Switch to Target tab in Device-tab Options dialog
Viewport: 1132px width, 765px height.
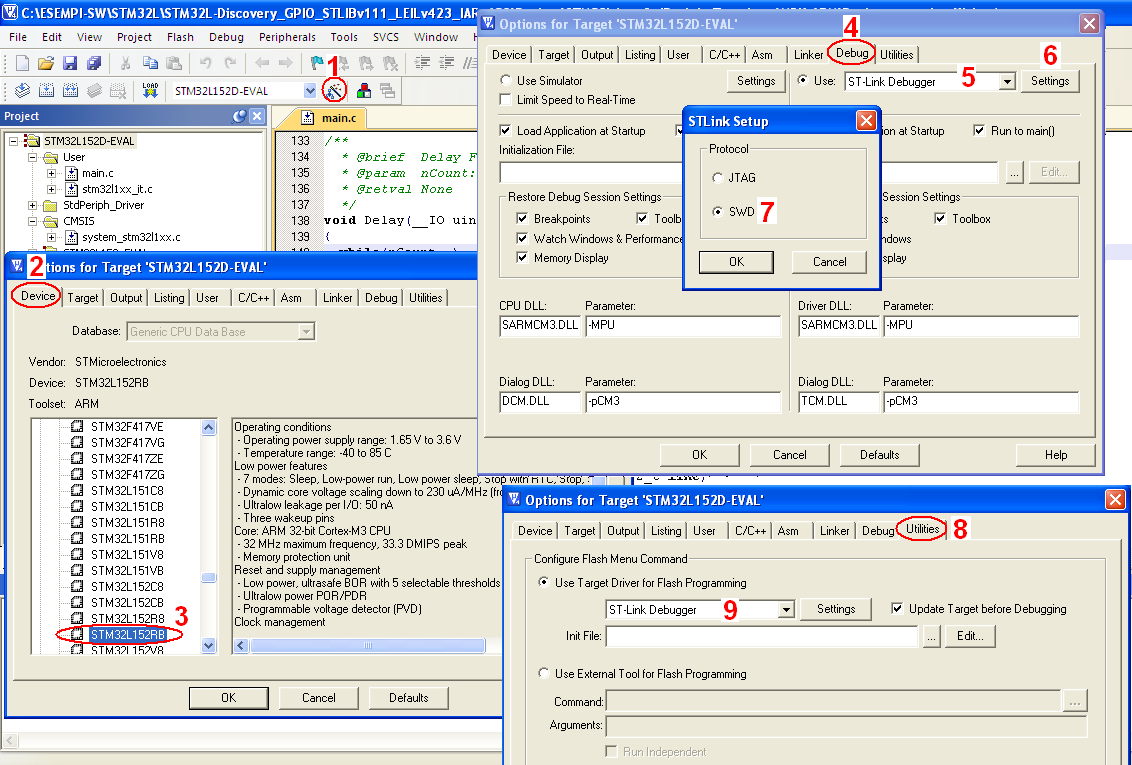pyautogui.click(x=83, y=297)
